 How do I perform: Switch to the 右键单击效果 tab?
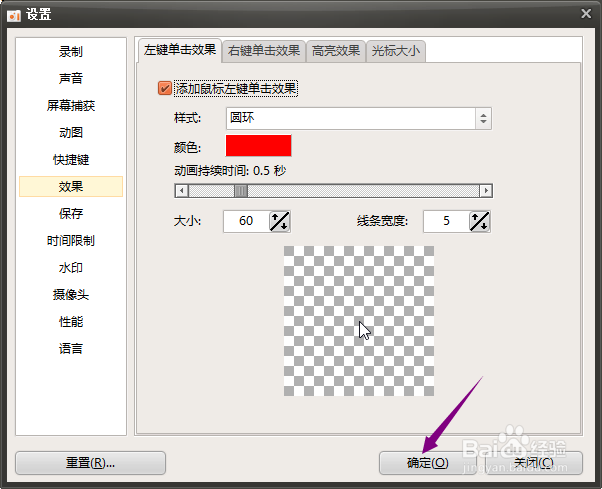click(264, 51)
